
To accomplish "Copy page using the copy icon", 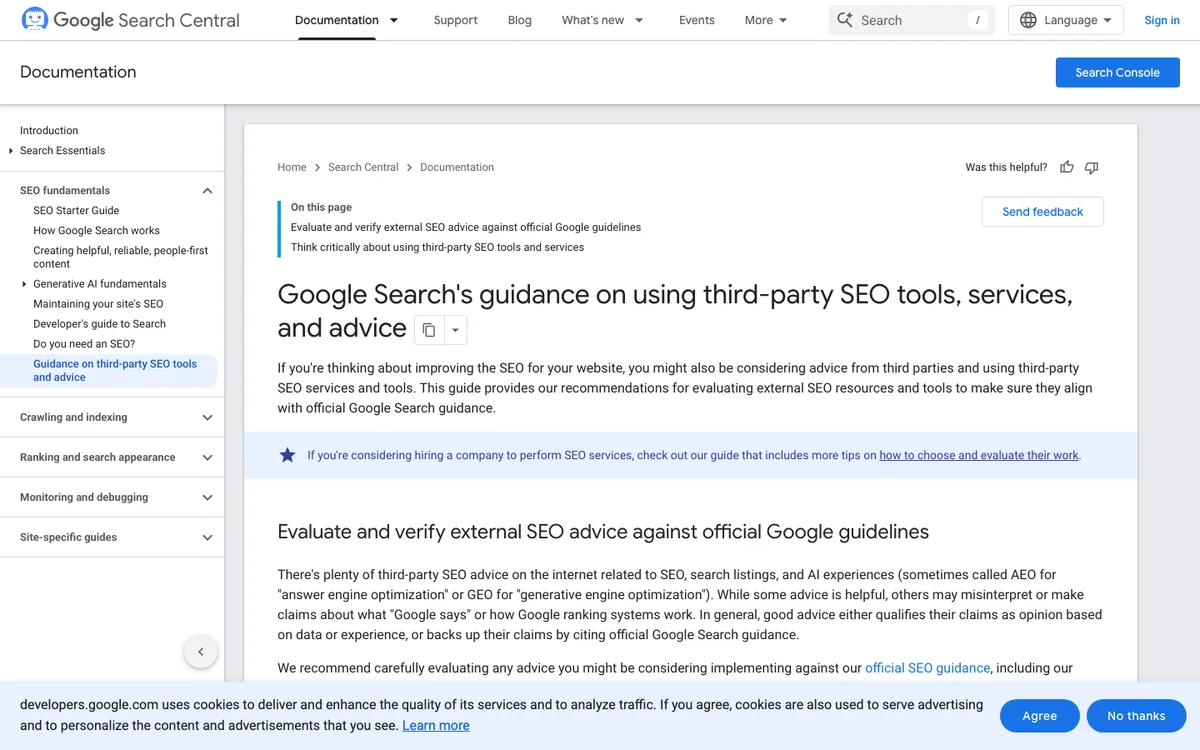I will pos(429,330).
